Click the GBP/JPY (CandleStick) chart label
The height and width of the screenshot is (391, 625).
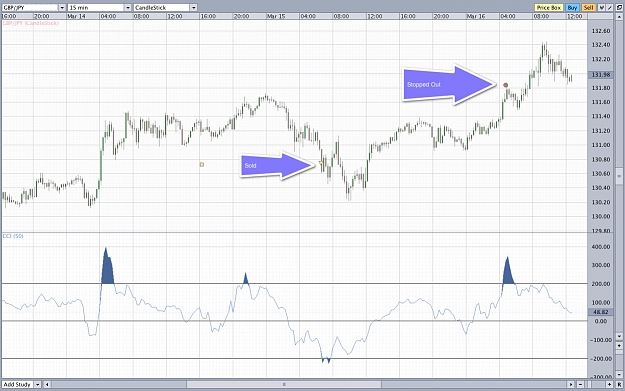point(31,23)
